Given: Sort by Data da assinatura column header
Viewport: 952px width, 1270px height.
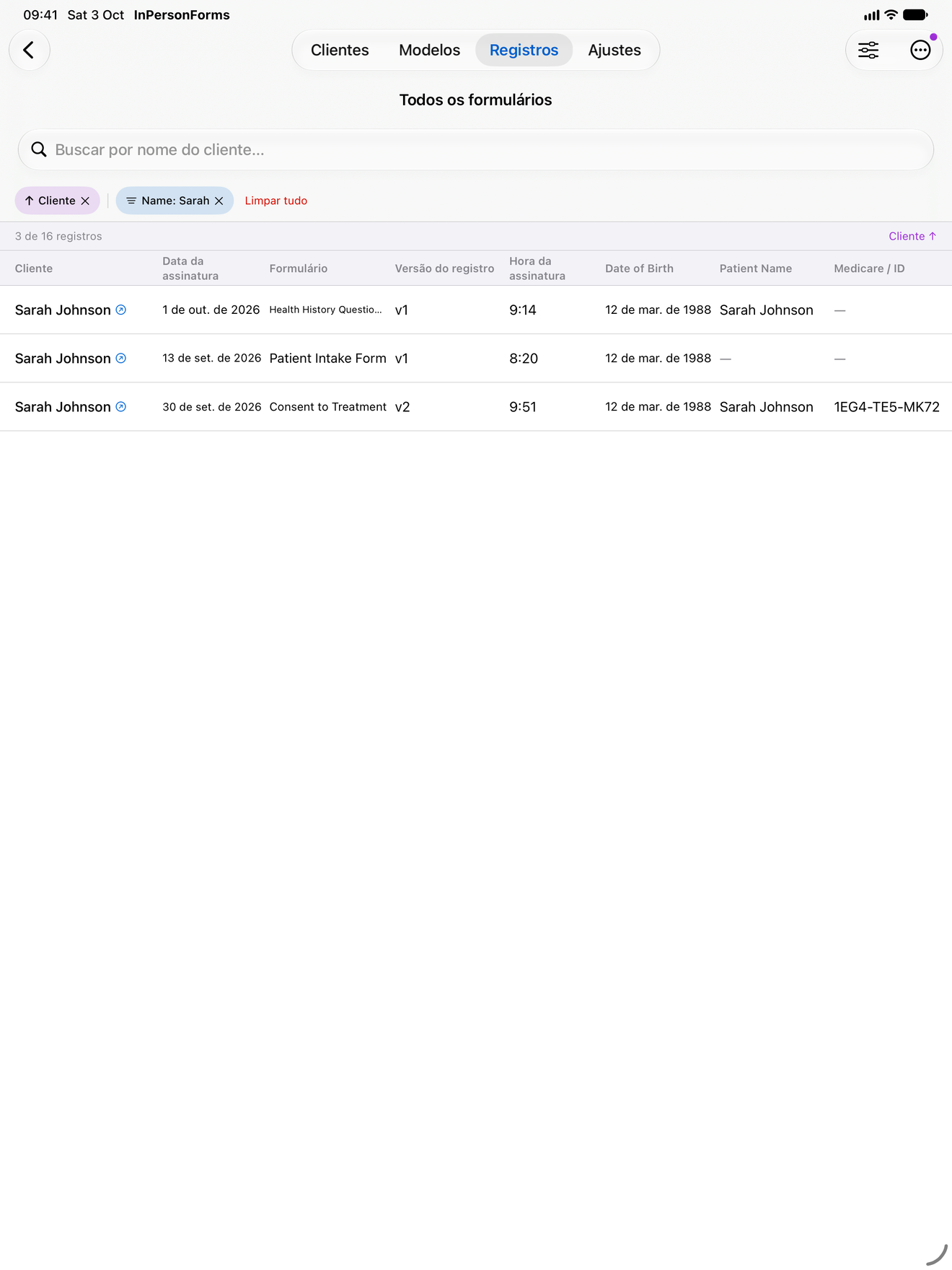Looking at the screenshot, I should click(190, 268).
